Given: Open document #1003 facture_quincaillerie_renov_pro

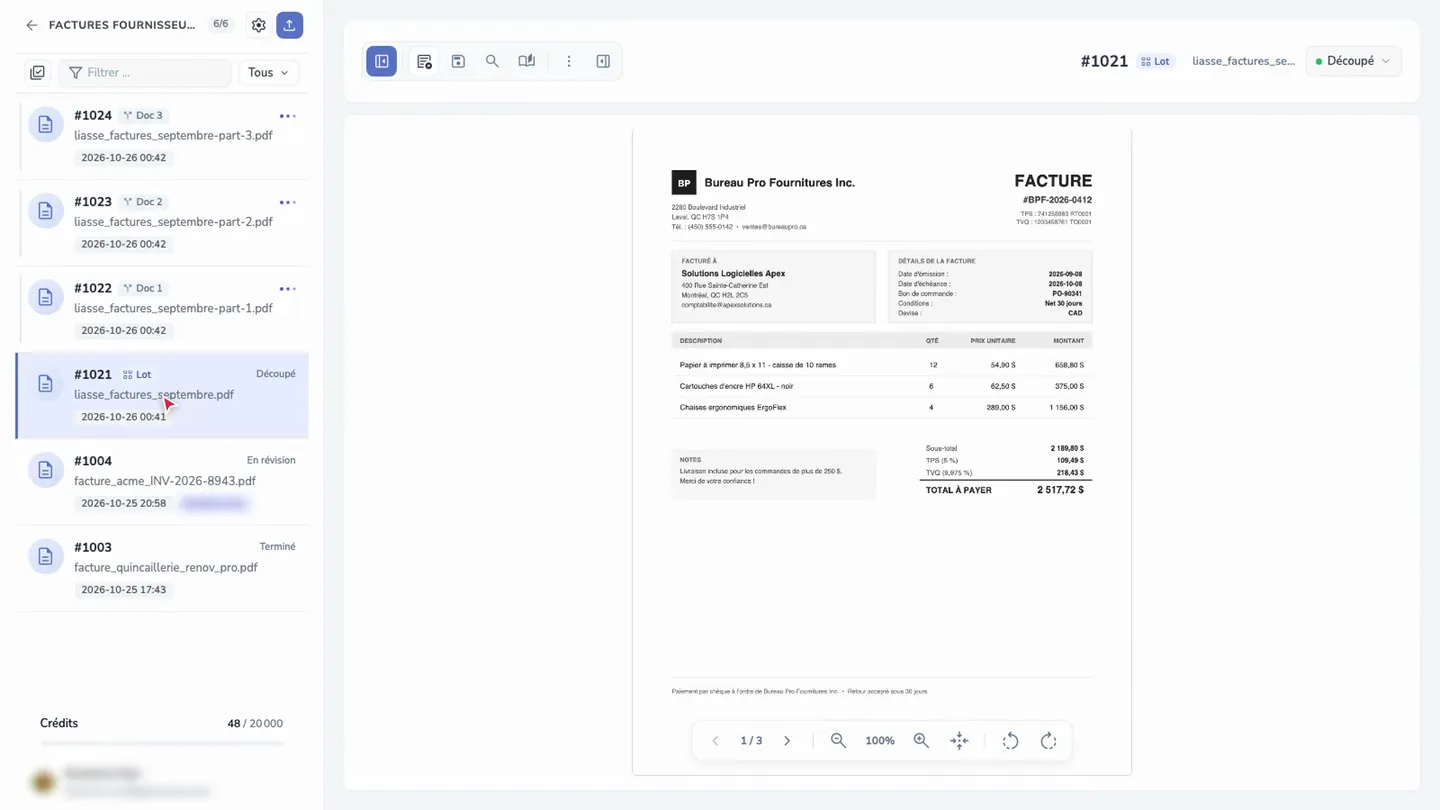Looking at the screenshot, I should point(162,568).
